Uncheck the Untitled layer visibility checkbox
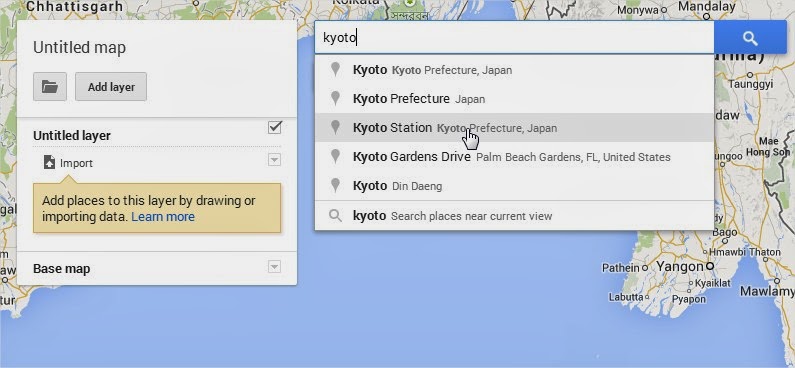 click(275, 127)
